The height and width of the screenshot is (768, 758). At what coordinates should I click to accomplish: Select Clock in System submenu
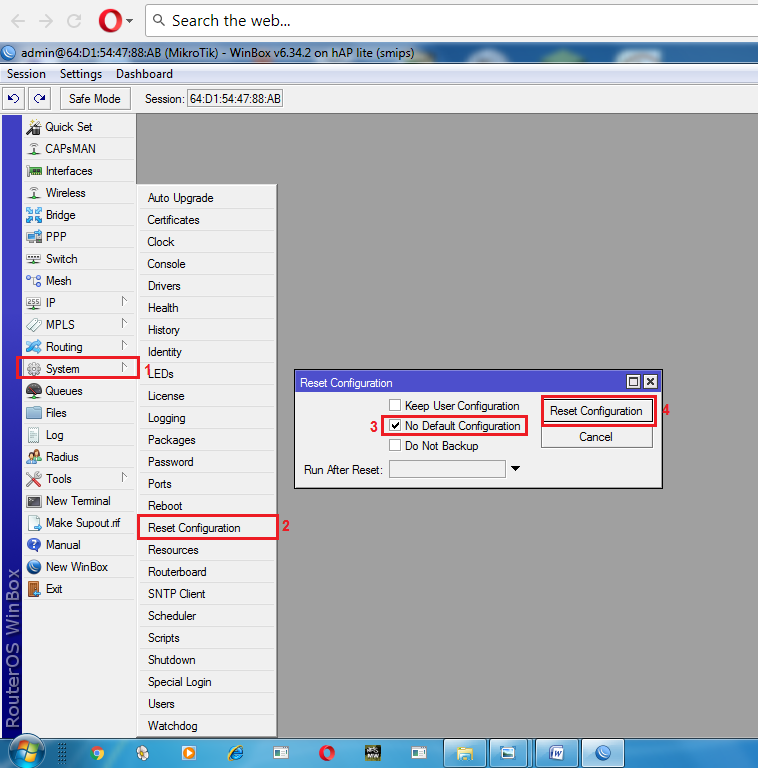[207, 242]
